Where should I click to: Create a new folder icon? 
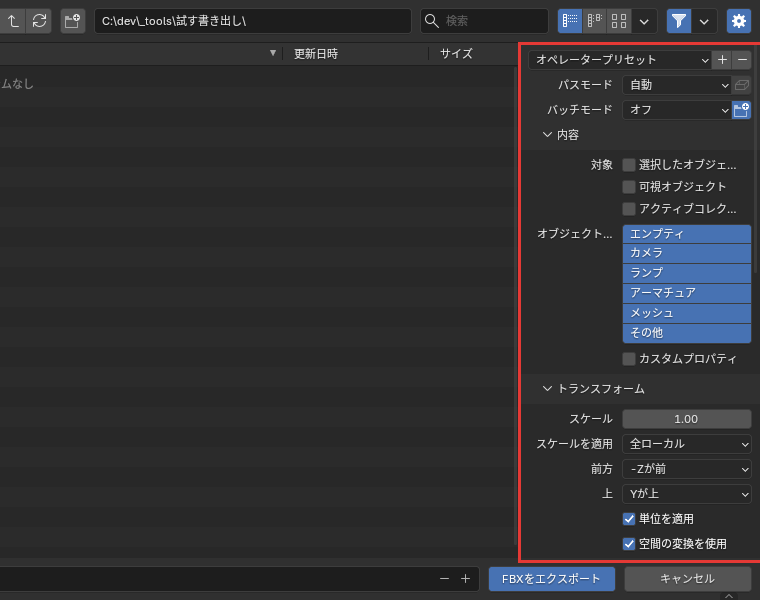(73, 21)
